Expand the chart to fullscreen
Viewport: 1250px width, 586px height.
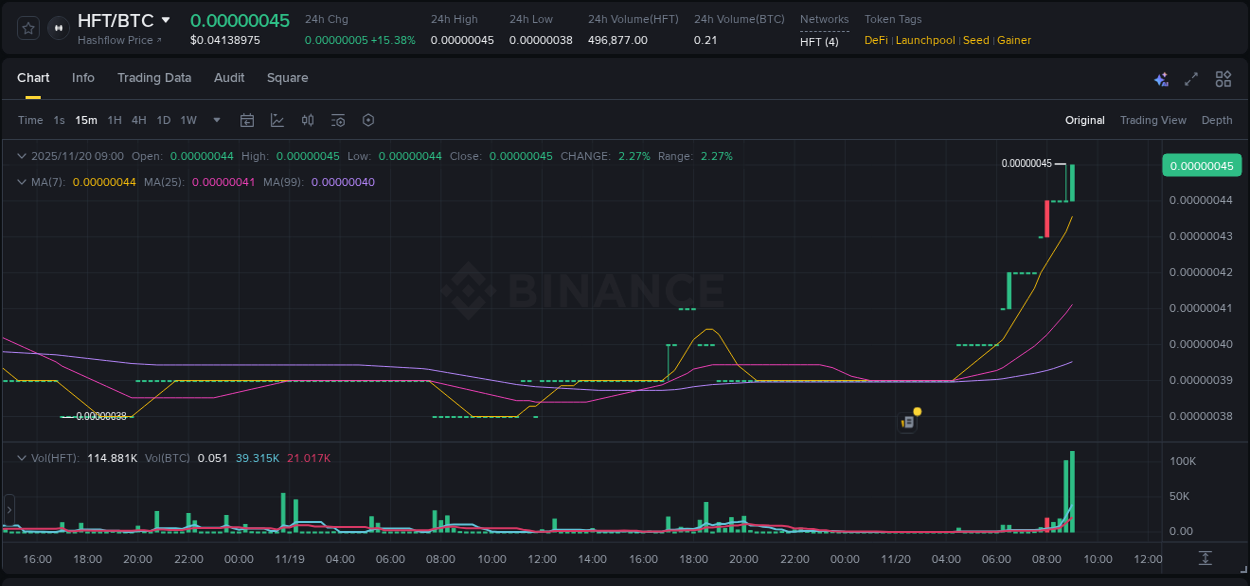[x=1189, y=78]
